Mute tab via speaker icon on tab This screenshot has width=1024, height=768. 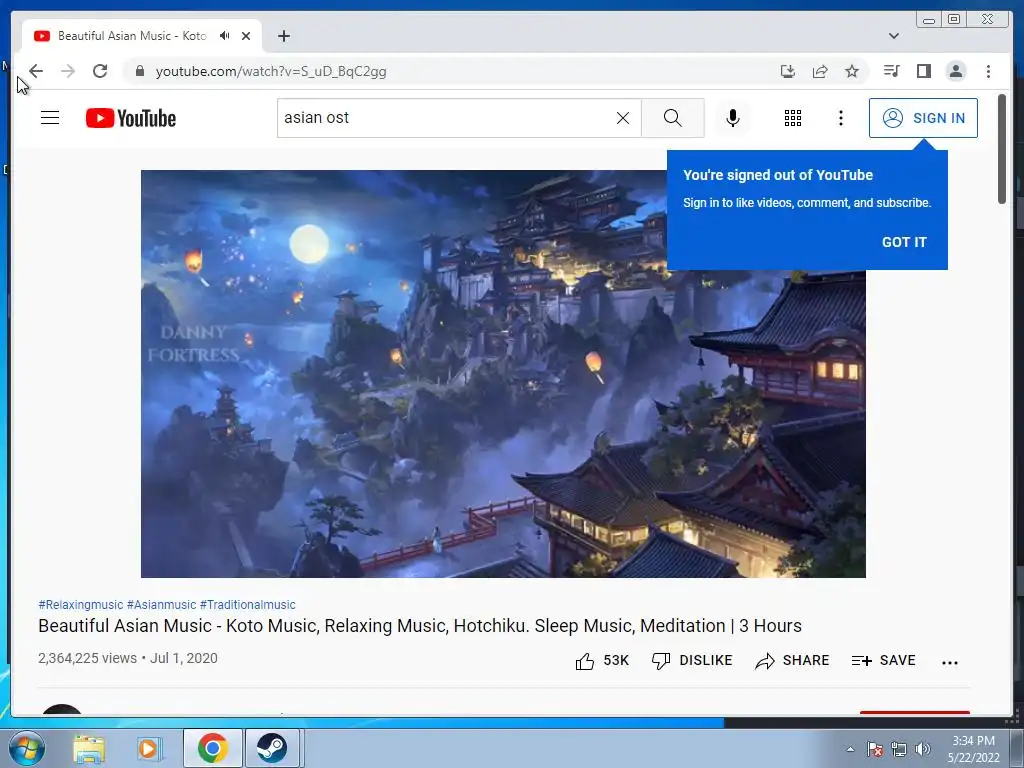click(225, 36)
